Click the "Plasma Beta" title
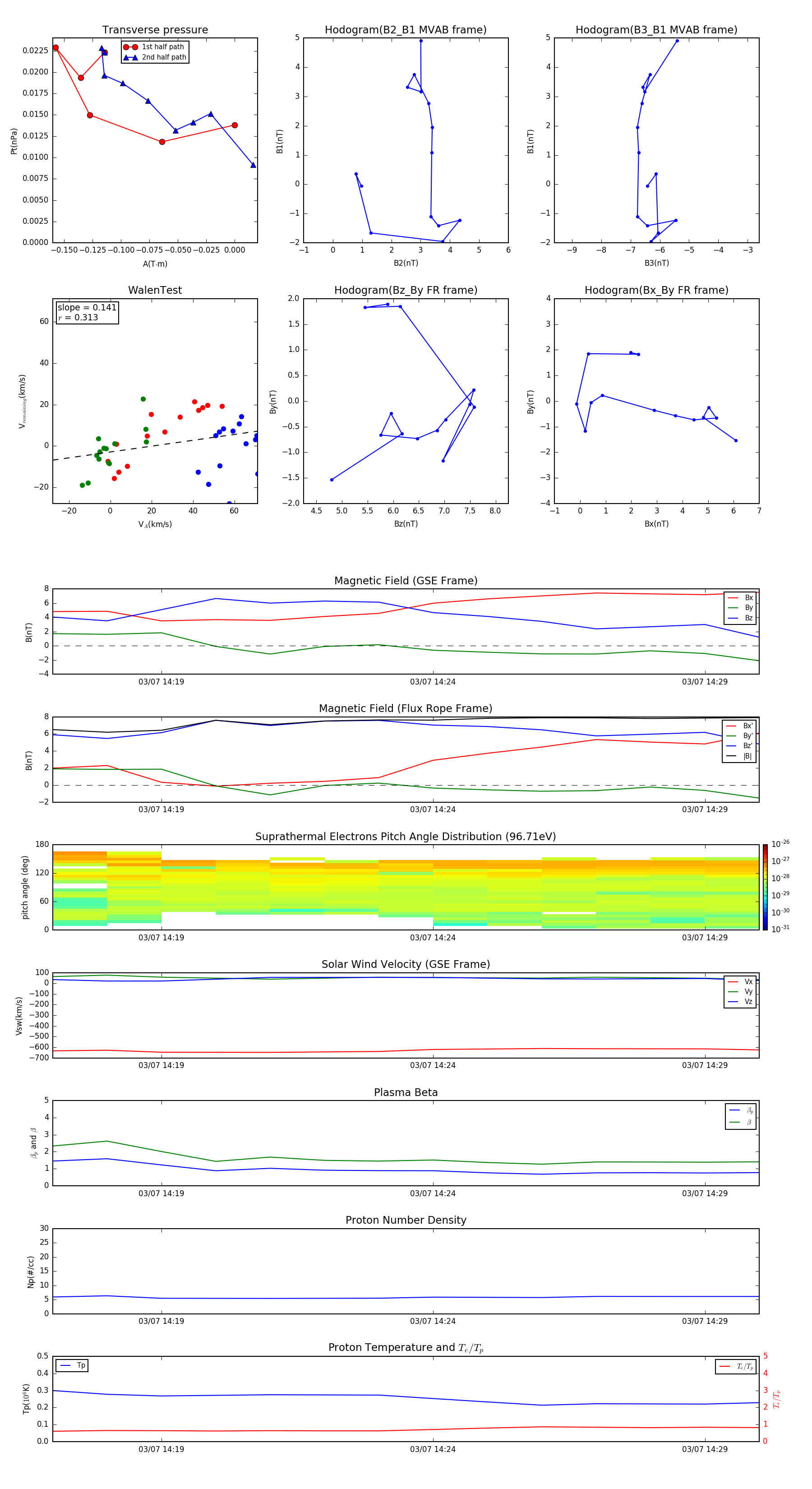This screenshot has height=1489, width=812. pyautogui.click(x=406, y=1093)
